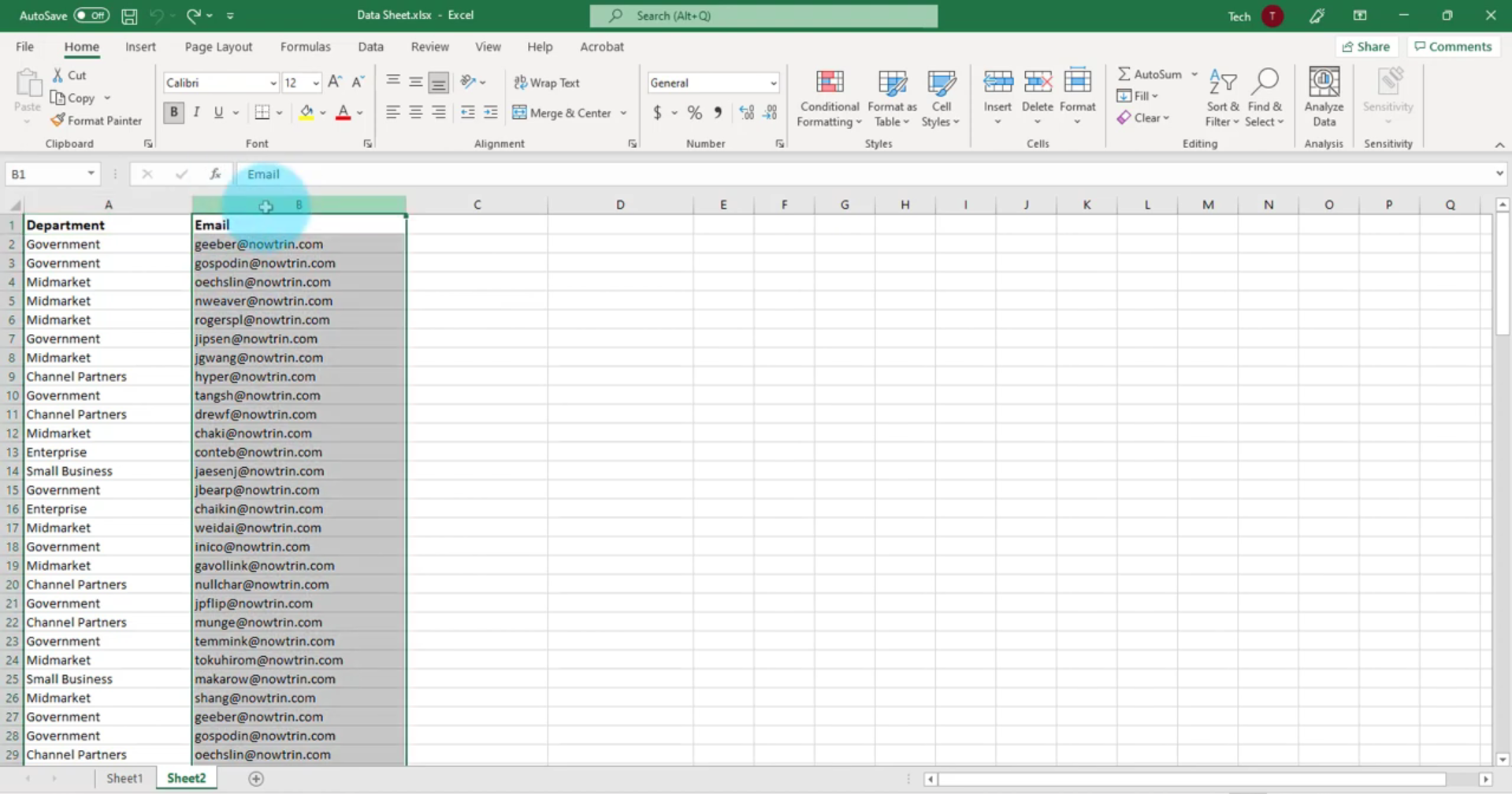Apply top vertical alignment
This screenshot has width=1512, height=794.
click(392, 81)
